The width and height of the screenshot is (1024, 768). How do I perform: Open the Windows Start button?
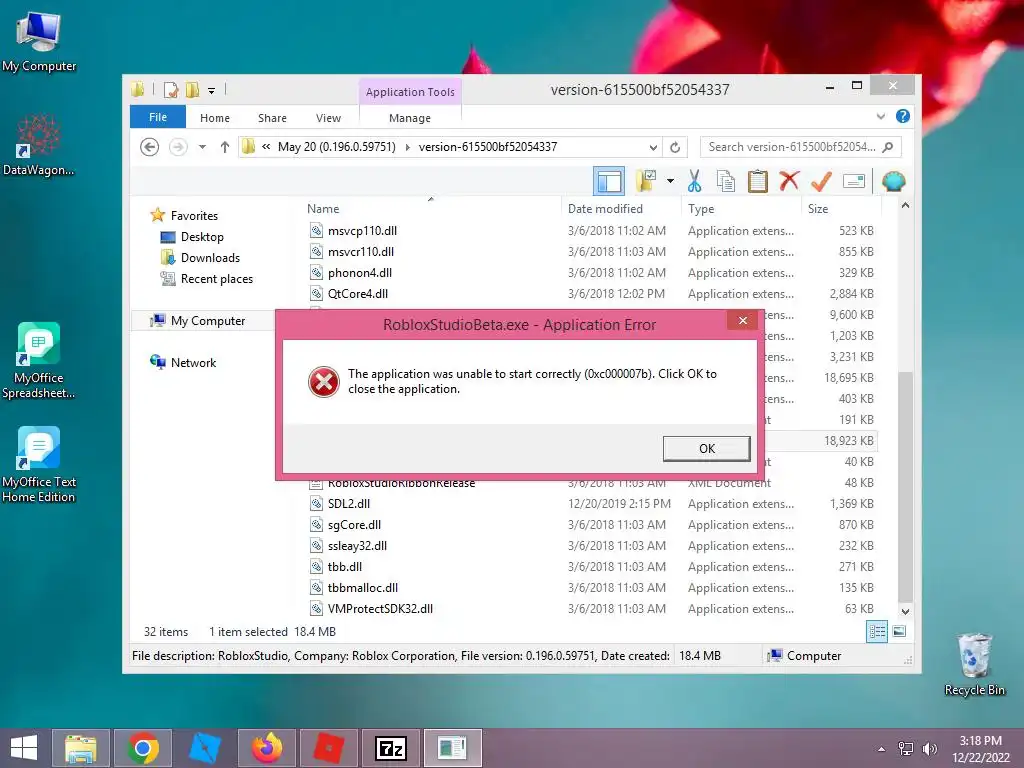click(24, 748)
